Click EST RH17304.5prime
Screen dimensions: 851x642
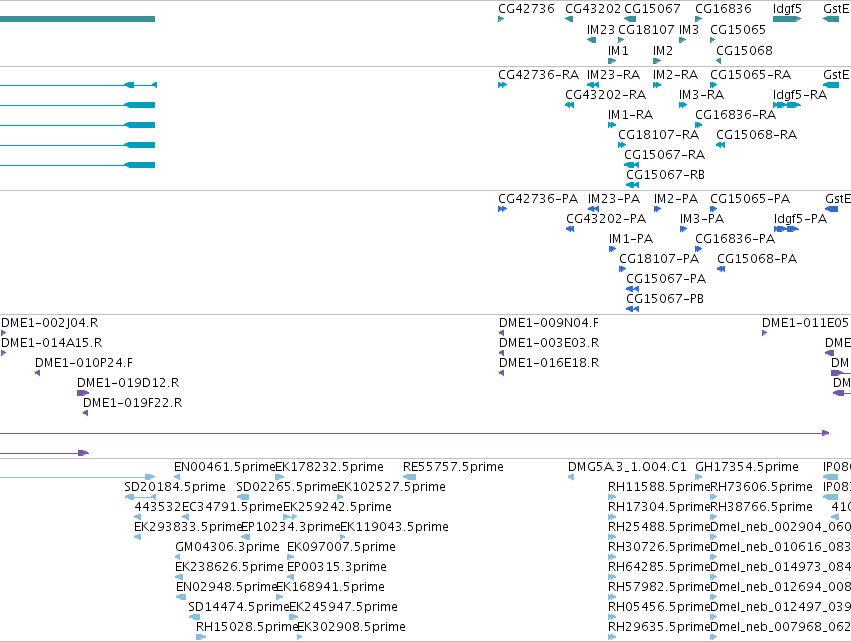659,507
